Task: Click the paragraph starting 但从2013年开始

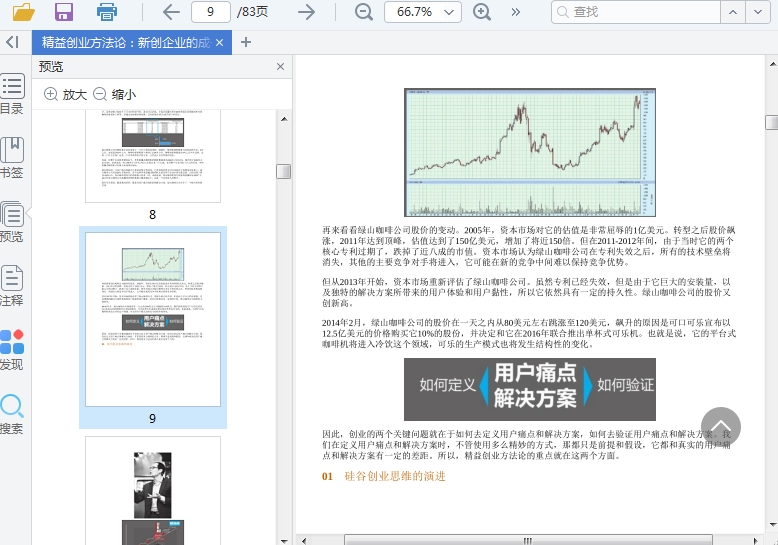Action: [526, 292]
